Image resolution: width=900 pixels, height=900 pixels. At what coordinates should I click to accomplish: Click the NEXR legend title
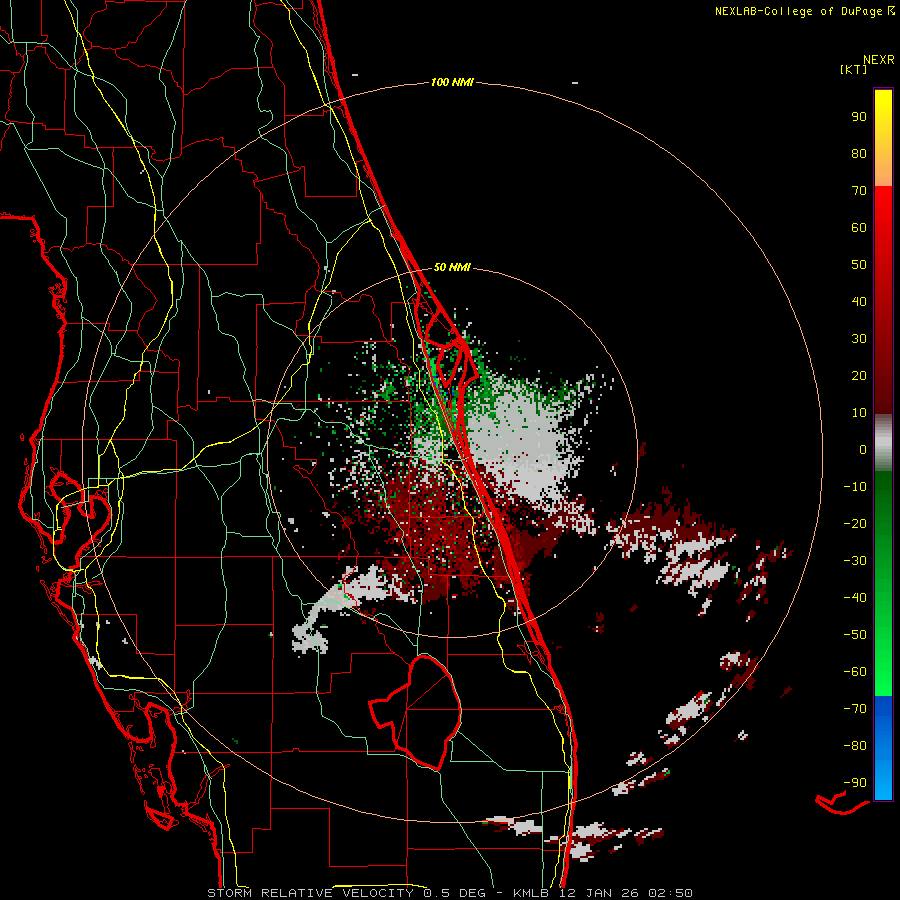(879, 59)
